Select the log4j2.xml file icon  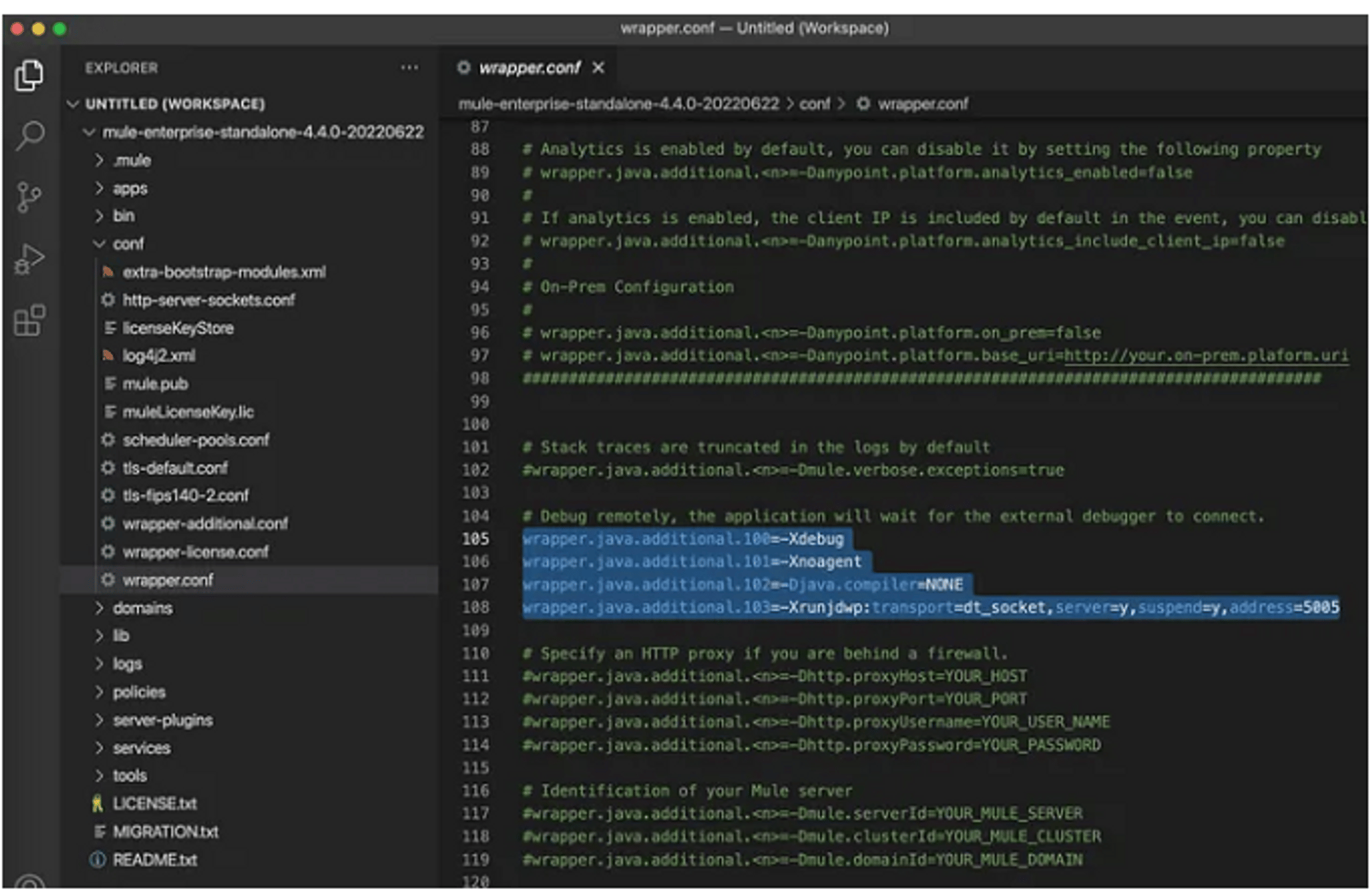[108, 356]
